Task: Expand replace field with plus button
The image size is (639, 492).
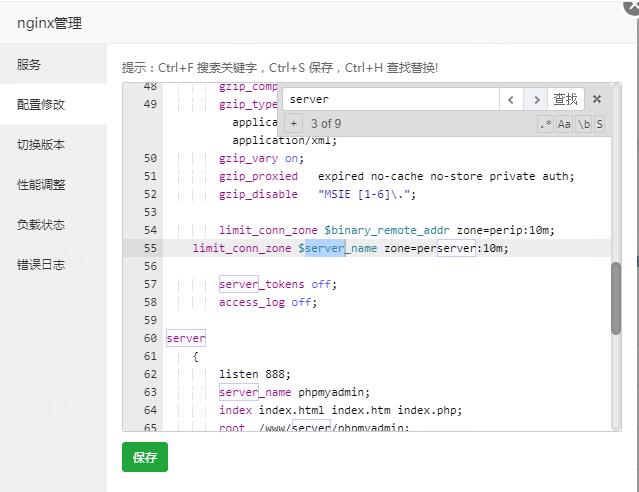Action: [293, 124]
